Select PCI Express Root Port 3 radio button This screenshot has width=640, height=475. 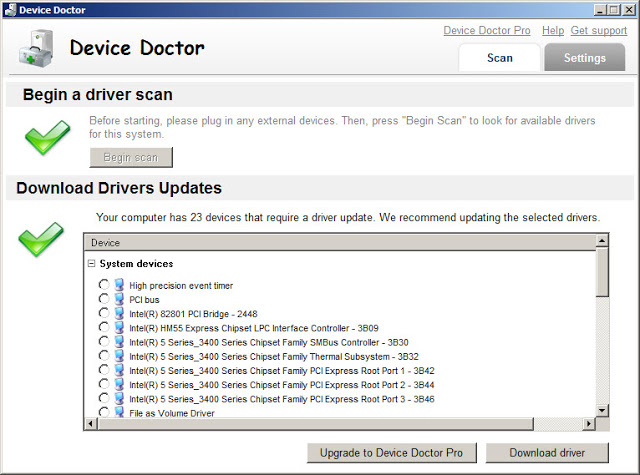(104, 398)
